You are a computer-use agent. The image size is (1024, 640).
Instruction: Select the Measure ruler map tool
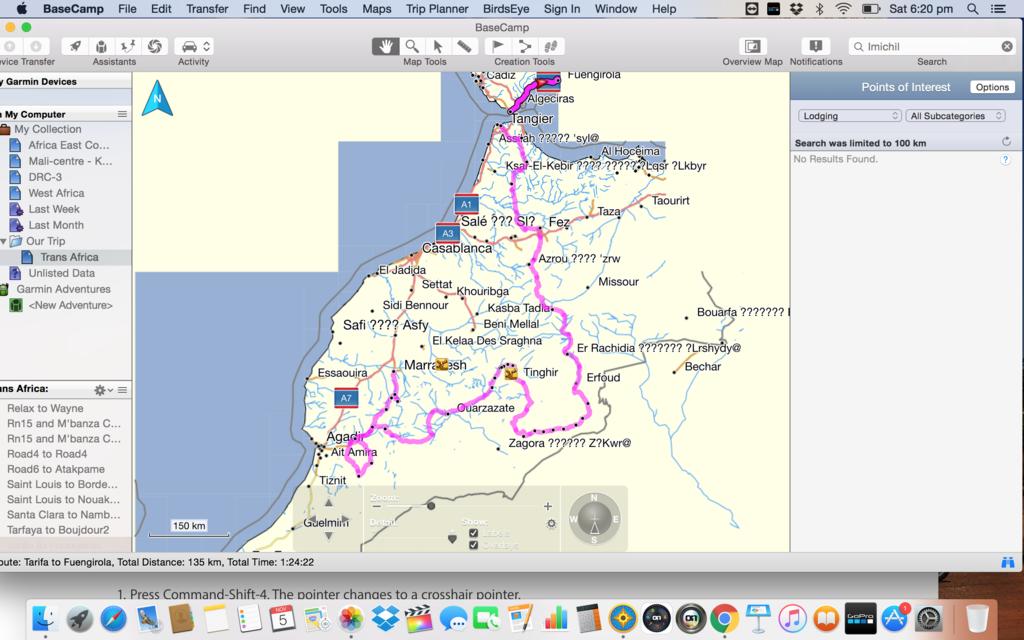[x=464, y=46]
